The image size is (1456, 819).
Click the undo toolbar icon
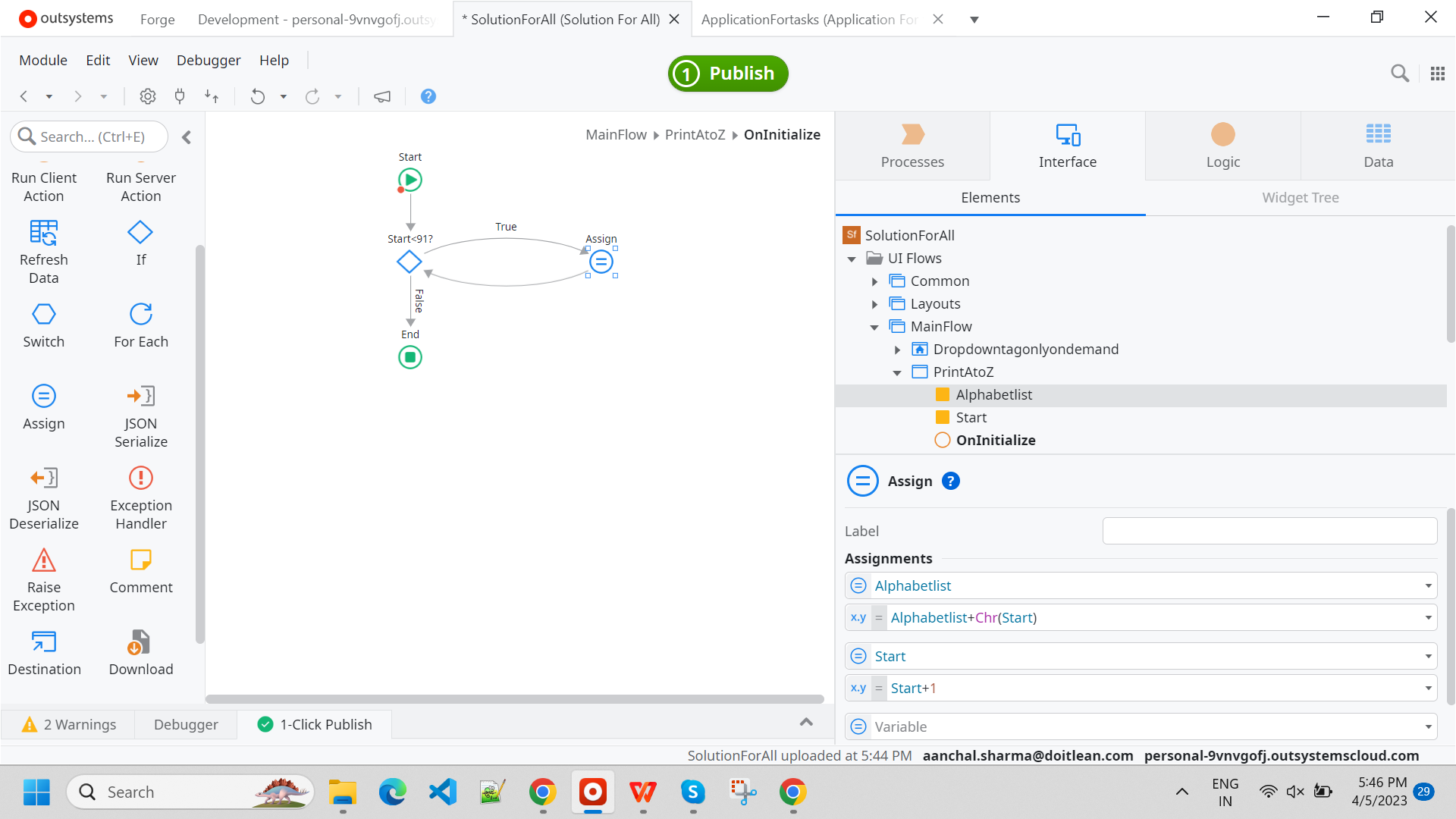258,96
